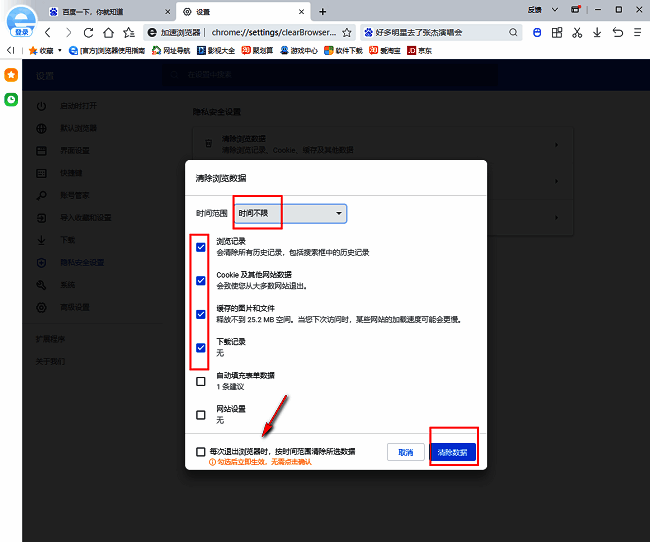Go forward with the forward arrow
The height and width of the screenshot is (542, 650).
(x=68, y=32)
